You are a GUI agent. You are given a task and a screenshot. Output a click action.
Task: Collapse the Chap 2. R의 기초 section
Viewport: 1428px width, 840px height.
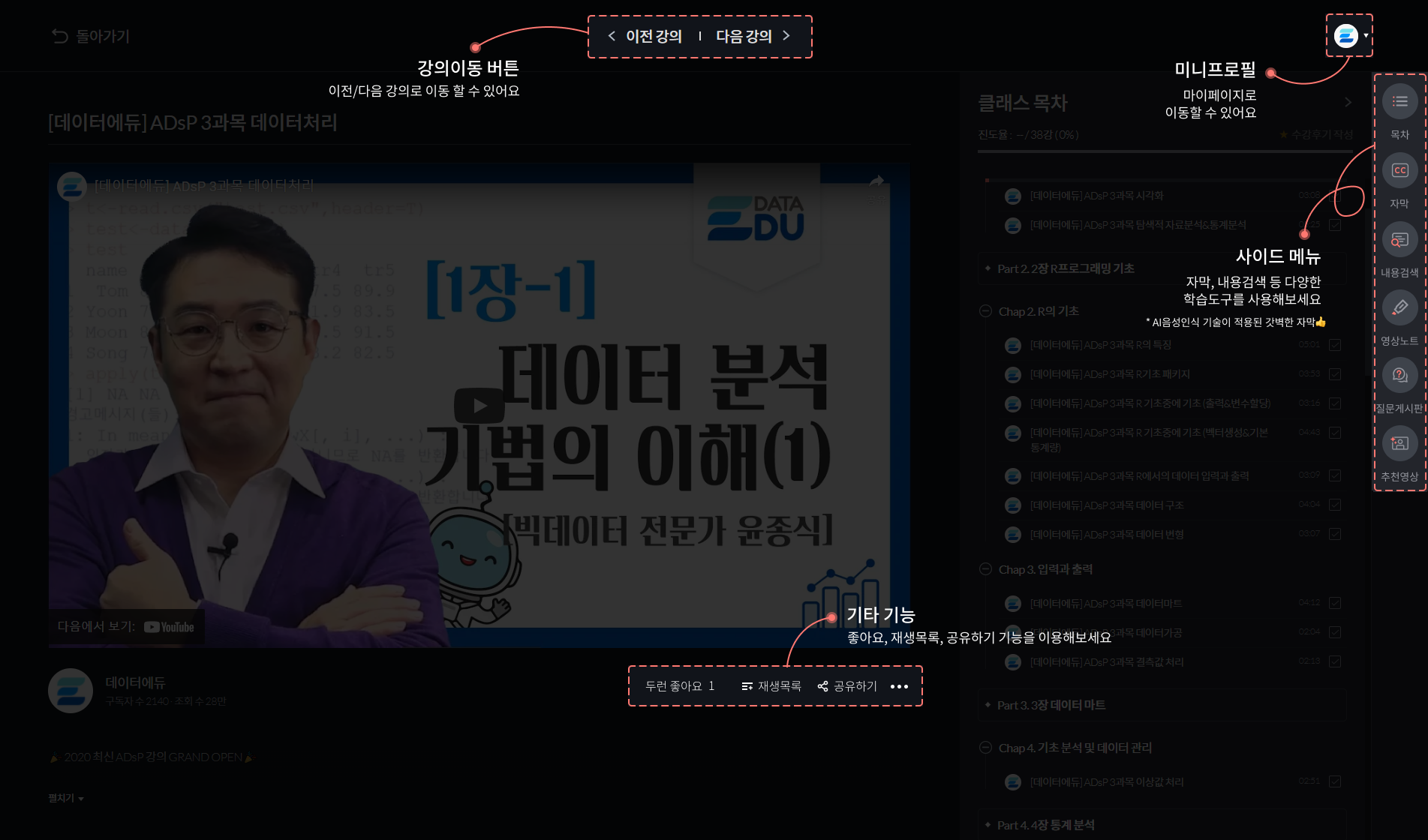pos(985,310)
